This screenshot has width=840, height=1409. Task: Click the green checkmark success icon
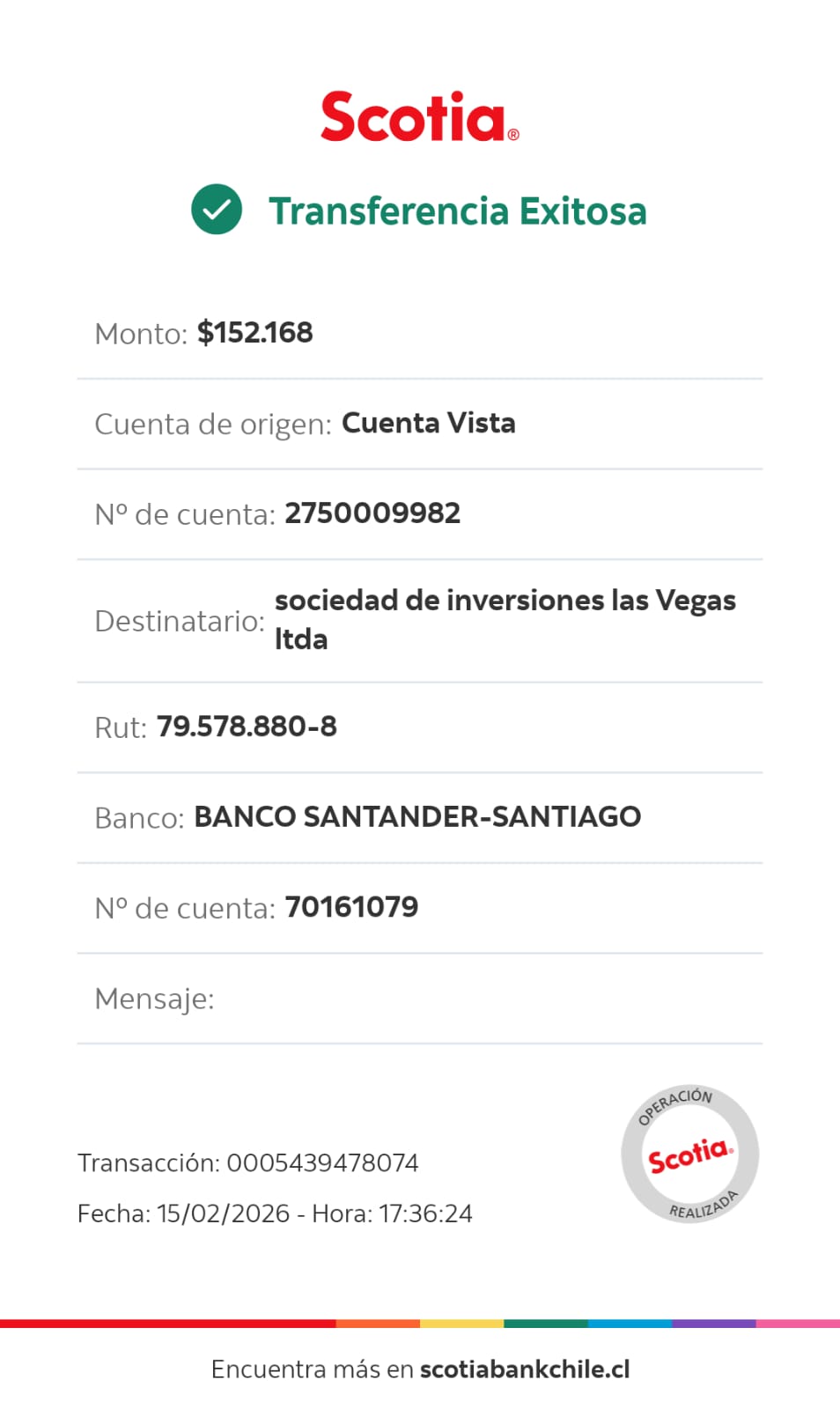click(217, 210)
